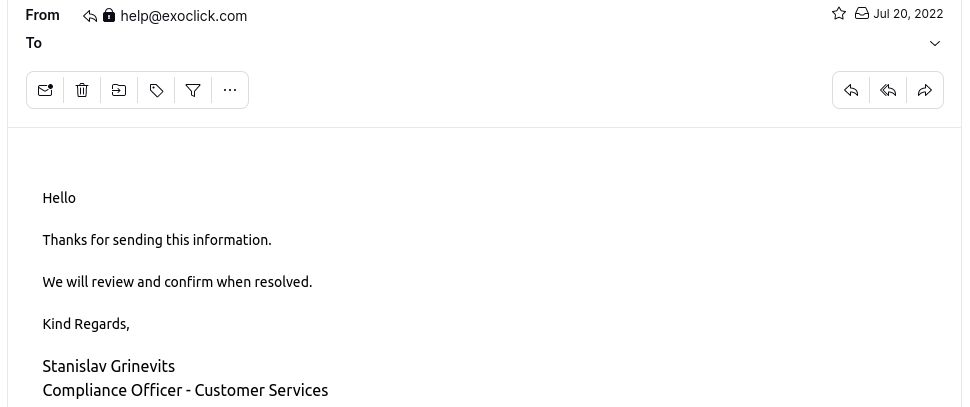This screenshot has height=407, width=970.
Task: Reply to the sender
Action: (x=851, y=90)
